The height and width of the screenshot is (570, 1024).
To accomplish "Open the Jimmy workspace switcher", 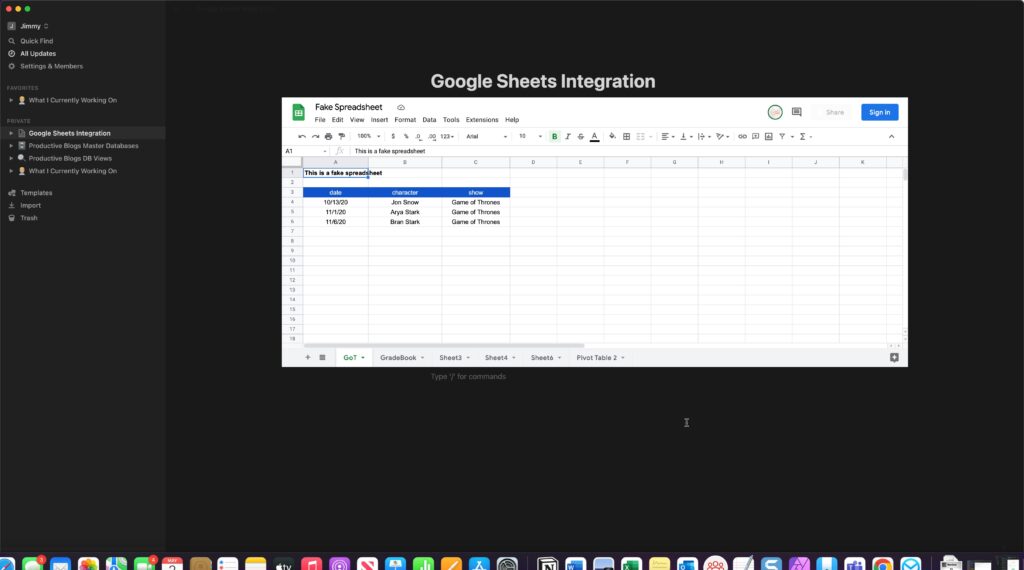I will 28,26.
